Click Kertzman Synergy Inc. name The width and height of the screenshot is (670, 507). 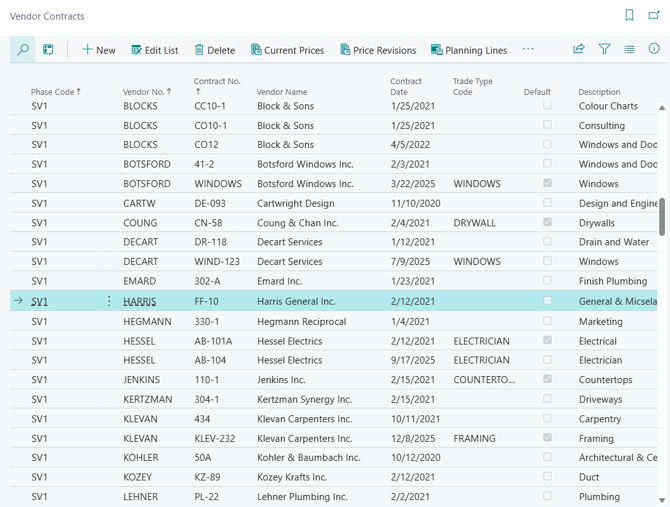tap(305, 399)
